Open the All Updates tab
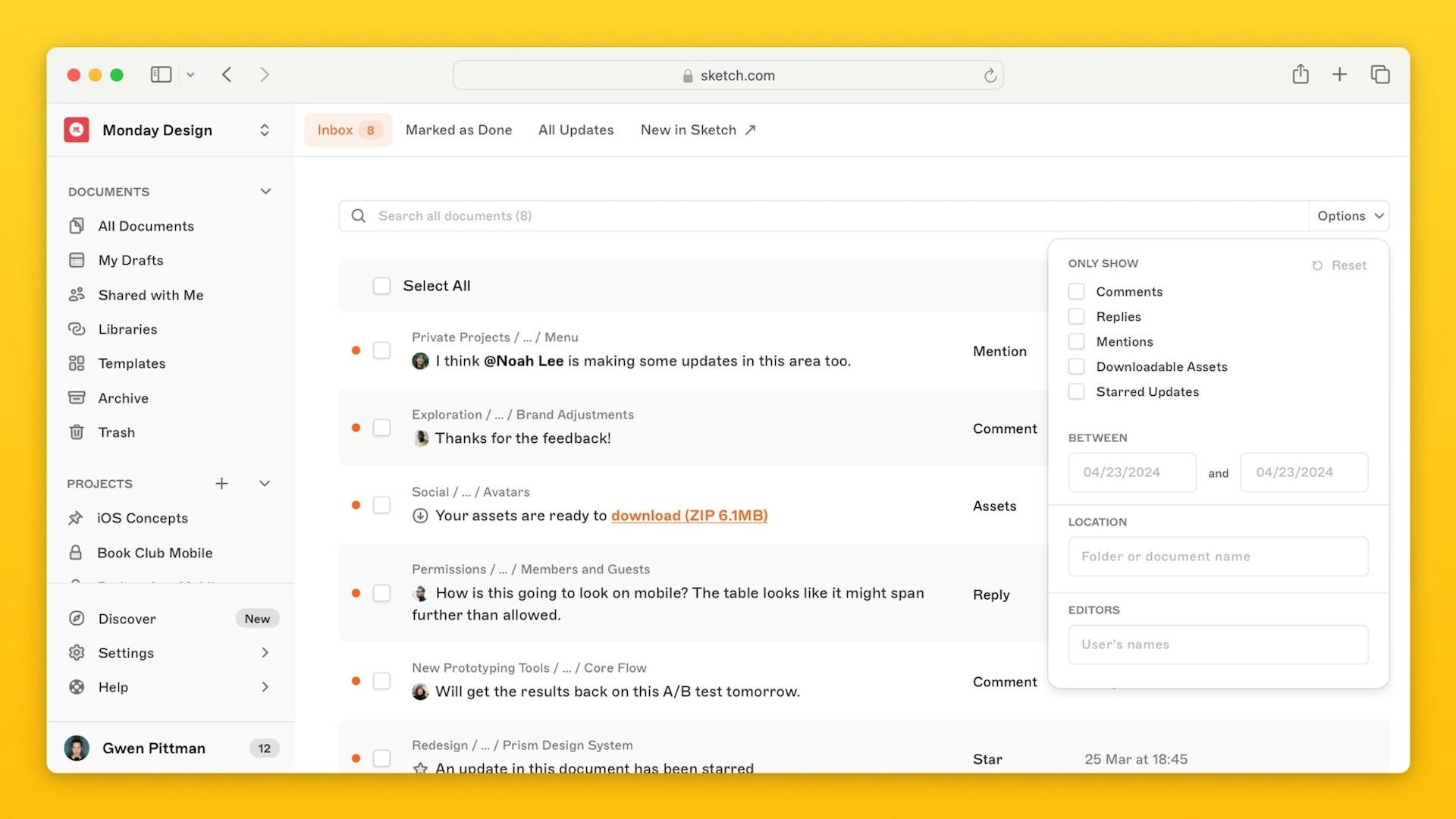This screenshot has height=819, width=1456. click(576, 130)
